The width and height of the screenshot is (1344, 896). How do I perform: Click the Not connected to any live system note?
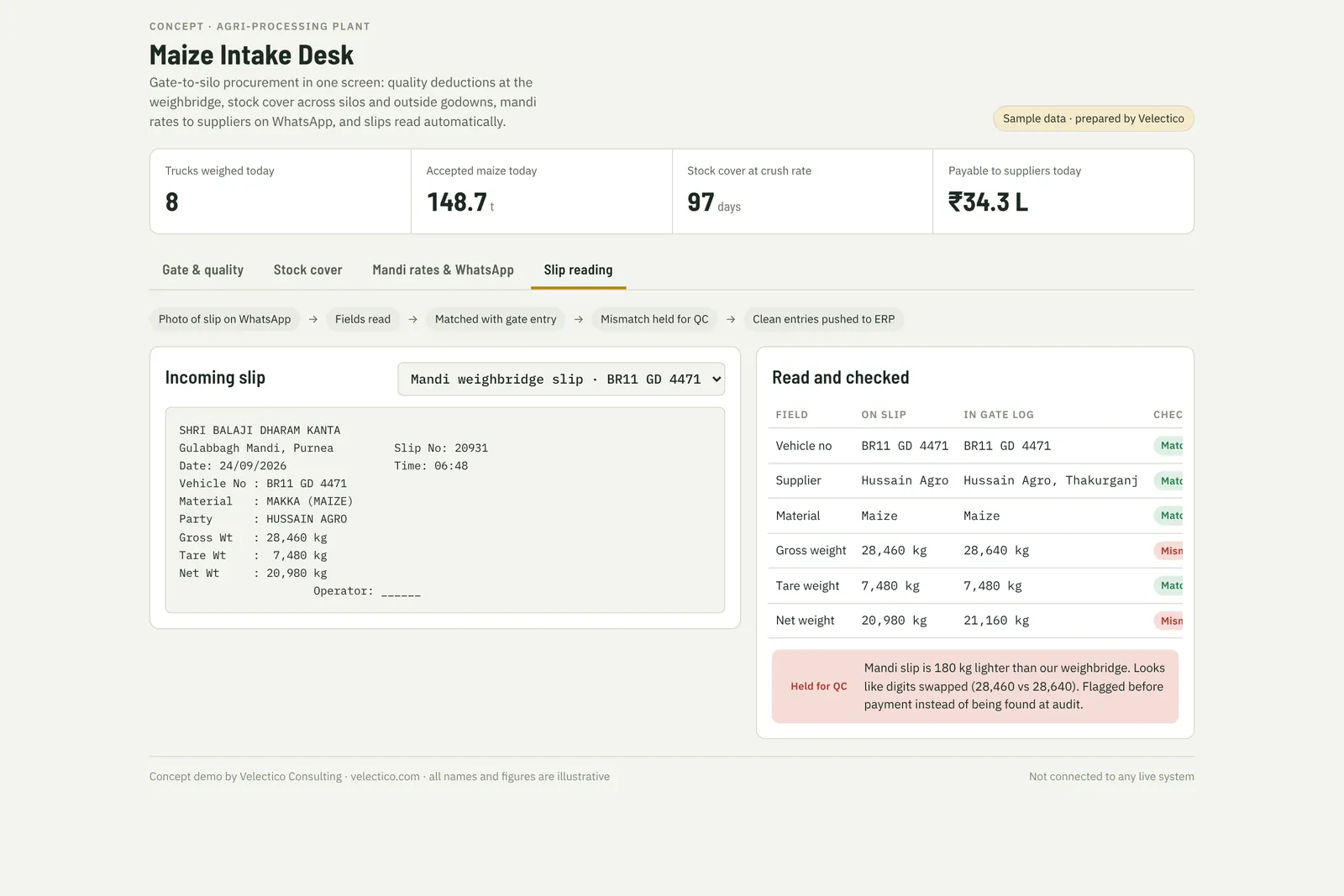[1111, 777]
